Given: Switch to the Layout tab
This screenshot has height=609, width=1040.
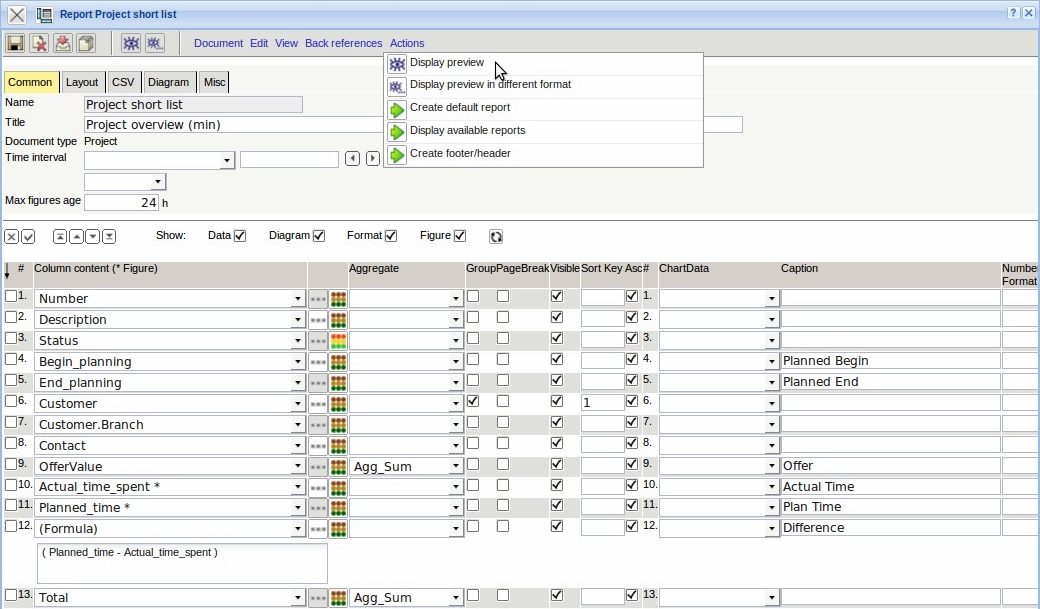Looking at the screenshot, I should pyautogui.click(x=82, y=83).
